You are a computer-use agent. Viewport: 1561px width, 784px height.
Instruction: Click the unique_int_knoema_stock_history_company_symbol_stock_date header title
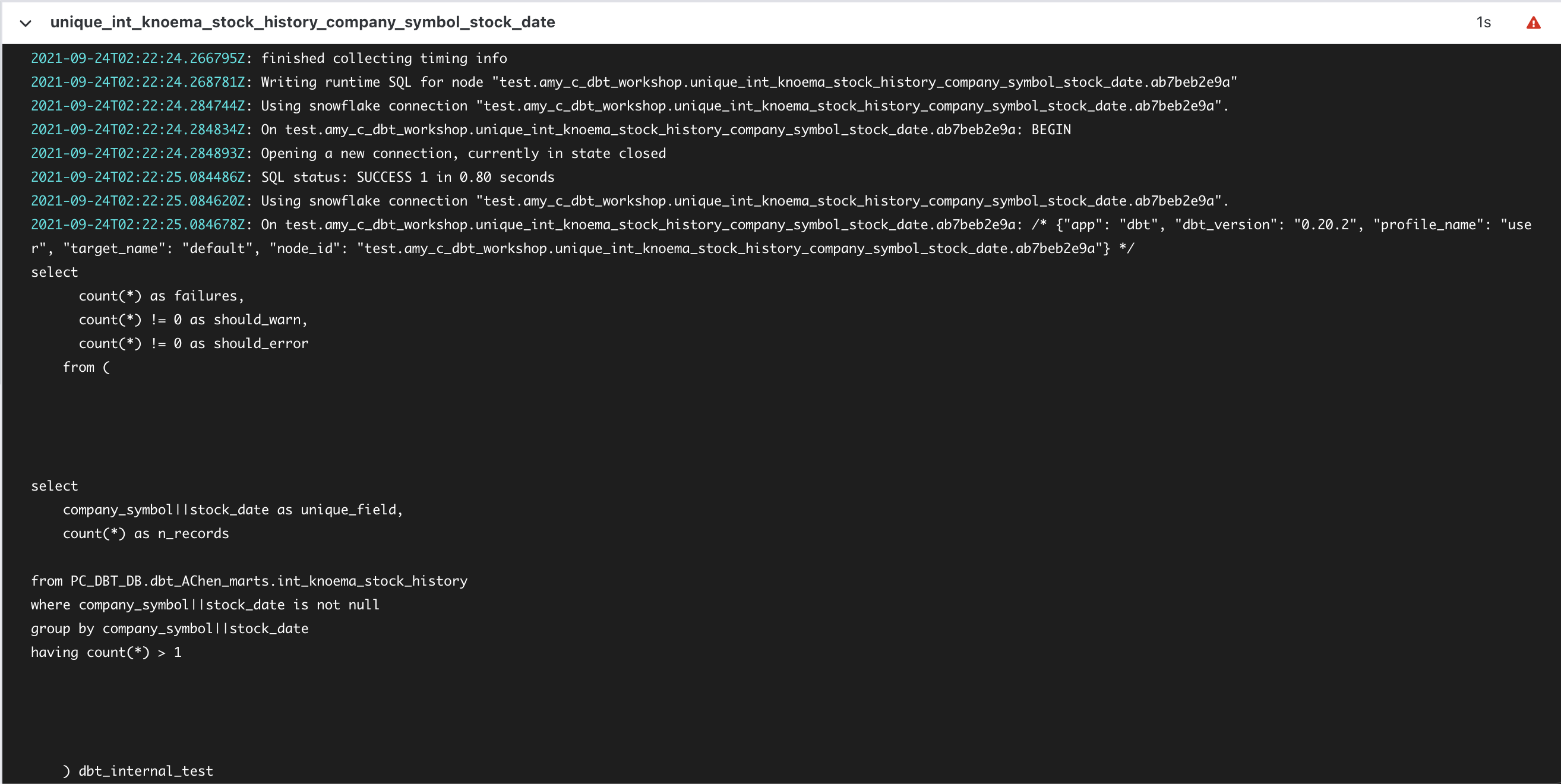302,23
